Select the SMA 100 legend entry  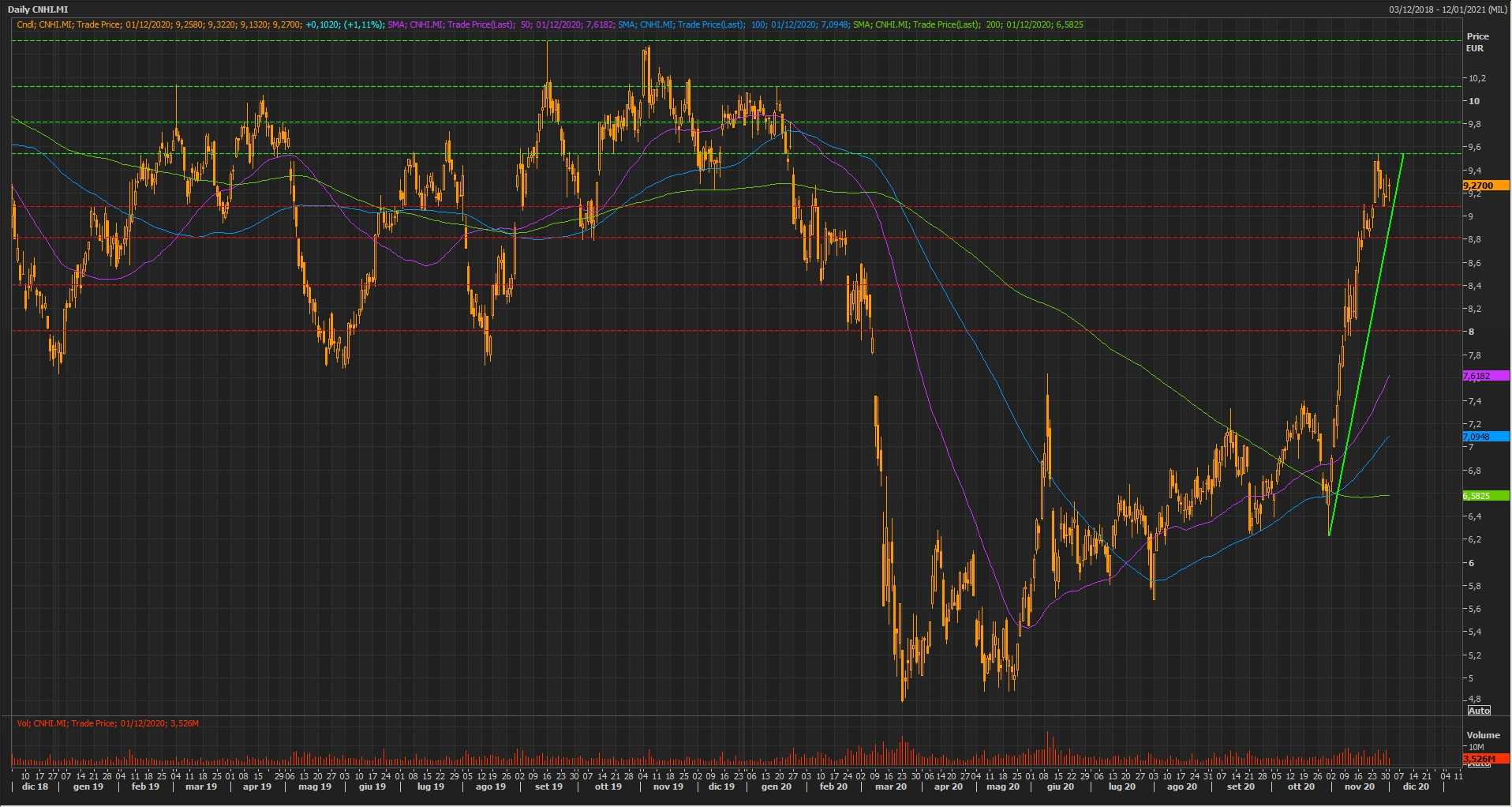[x=734, y=24]
